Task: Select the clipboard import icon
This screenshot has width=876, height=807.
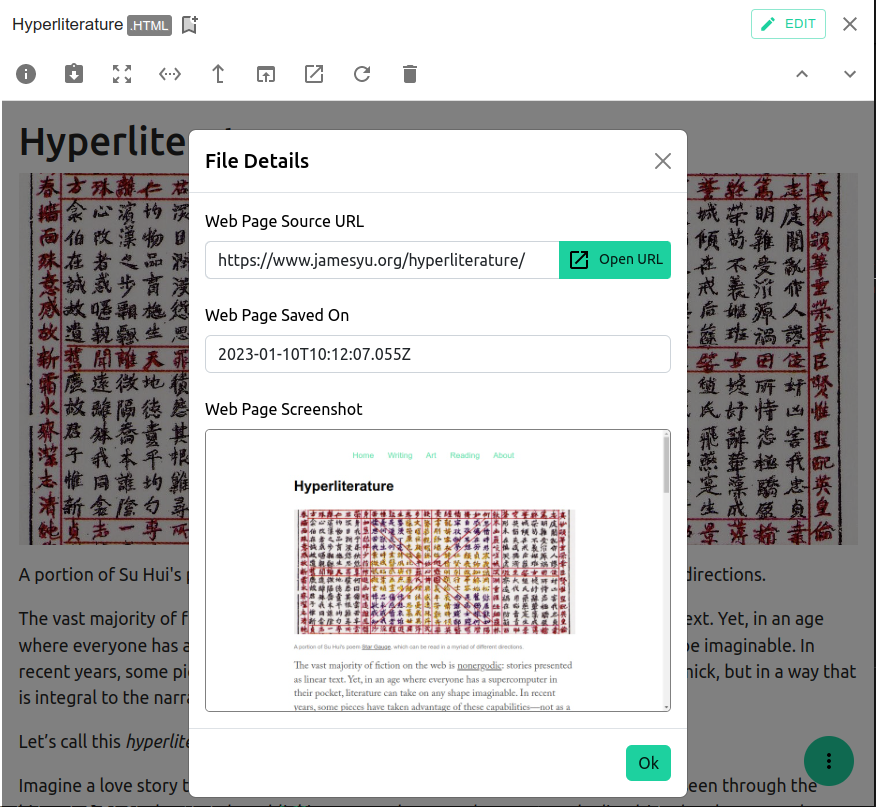Action: (x=73, y=74)
